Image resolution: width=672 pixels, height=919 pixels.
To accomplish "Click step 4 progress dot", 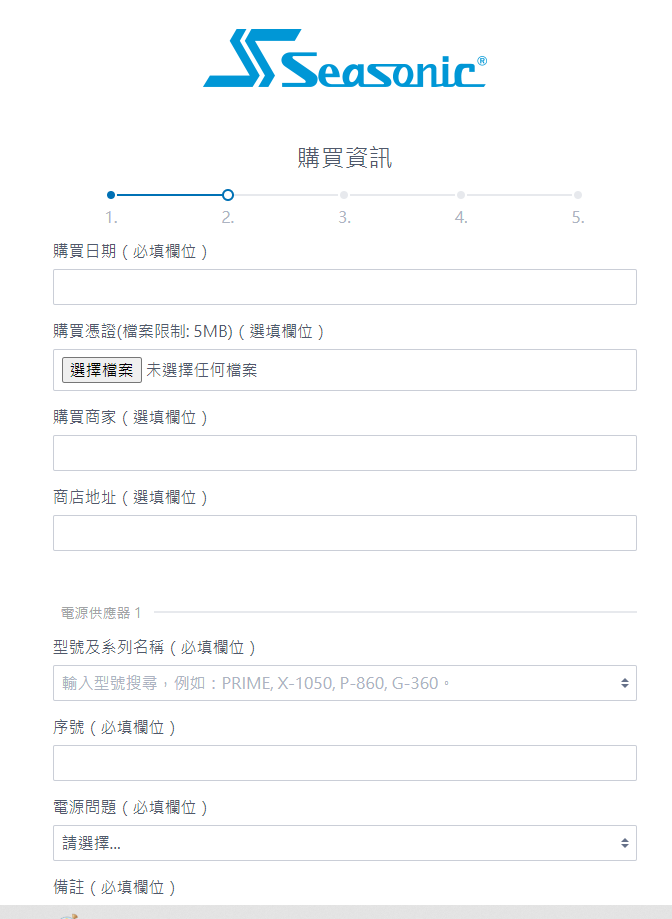I will pos(461,195).
